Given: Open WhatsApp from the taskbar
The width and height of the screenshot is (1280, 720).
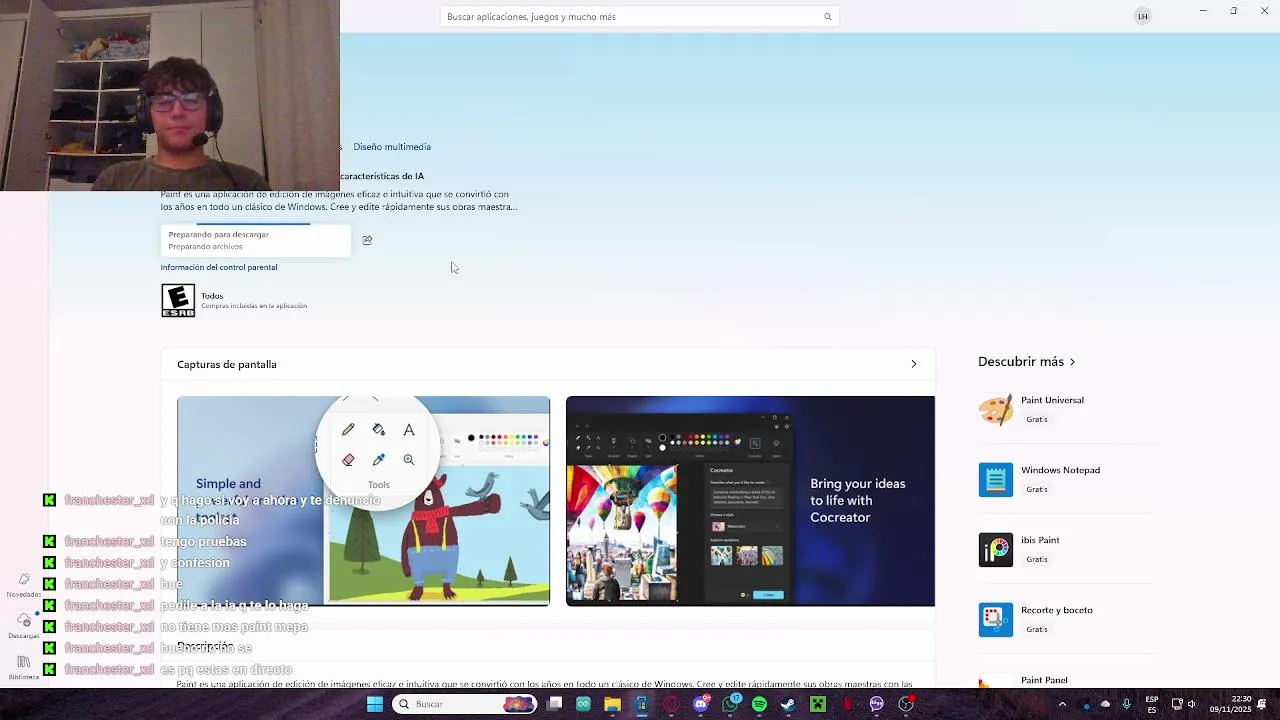Looking at the screenshot, I should pos(731,704).
